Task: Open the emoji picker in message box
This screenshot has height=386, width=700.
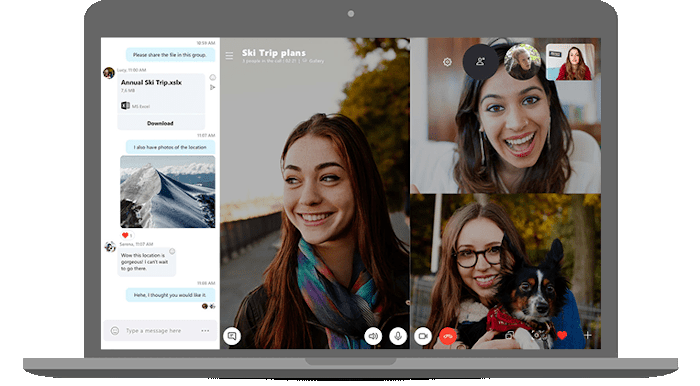Action: (x=115, y=331)
